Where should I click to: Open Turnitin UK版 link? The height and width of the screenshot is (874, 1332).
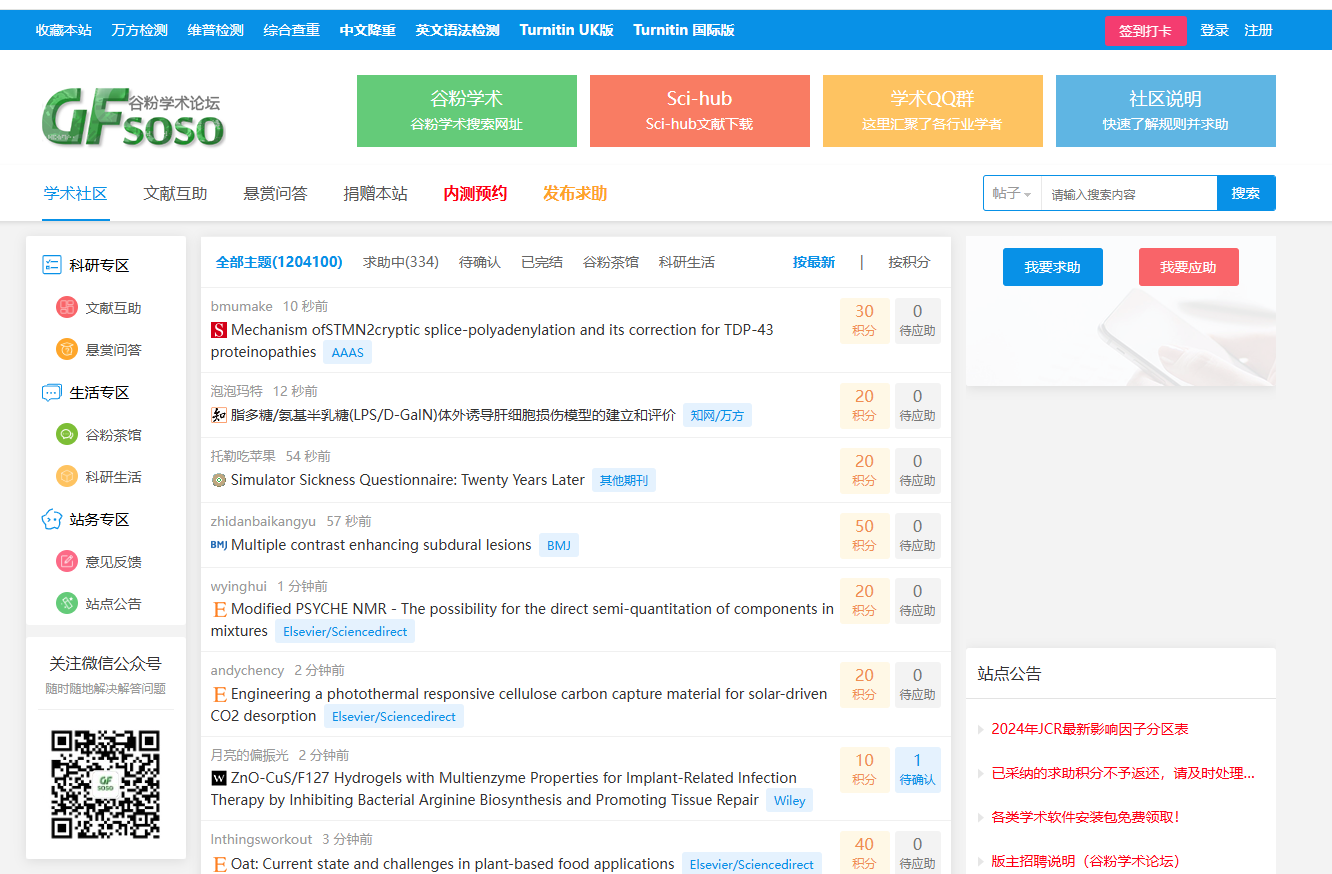coord(567,30)
